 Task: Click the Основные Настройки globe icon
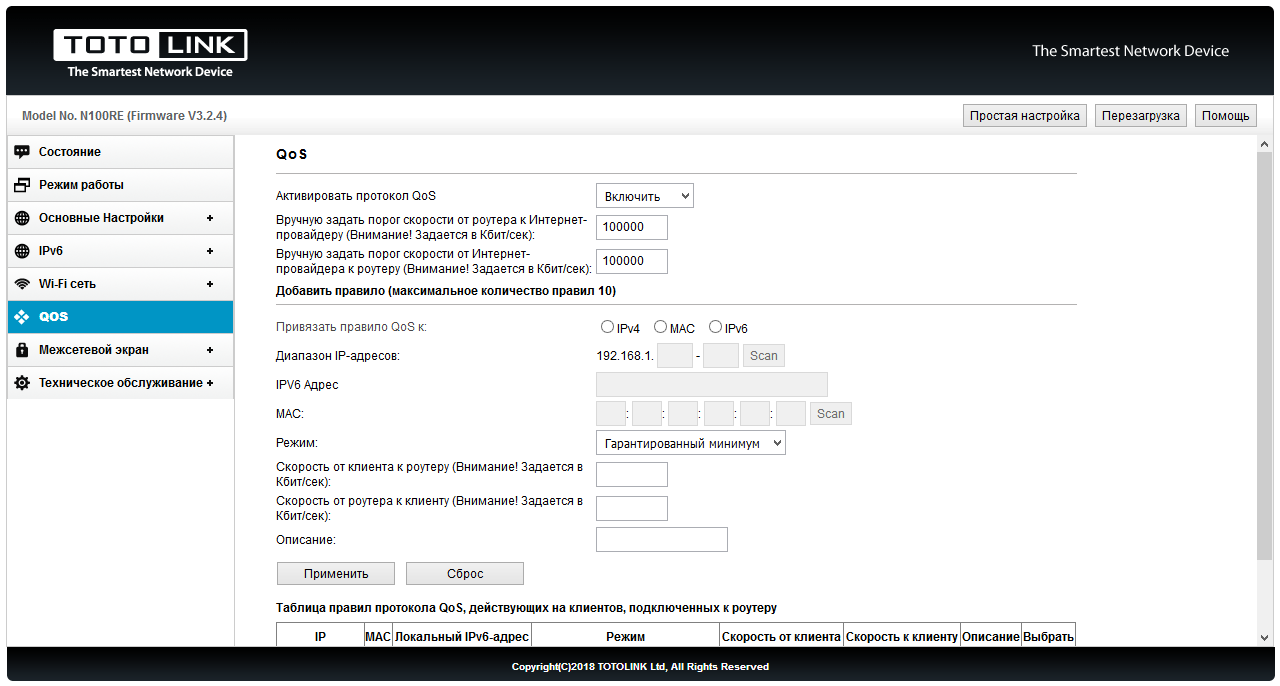pos(22,218)
